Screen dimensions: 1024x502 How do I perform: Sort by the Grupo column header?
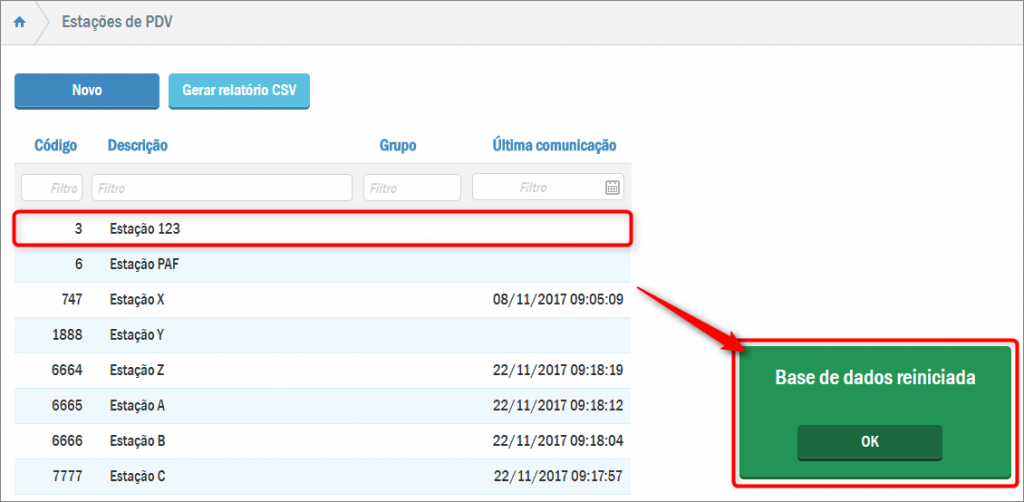pos(397,146)
